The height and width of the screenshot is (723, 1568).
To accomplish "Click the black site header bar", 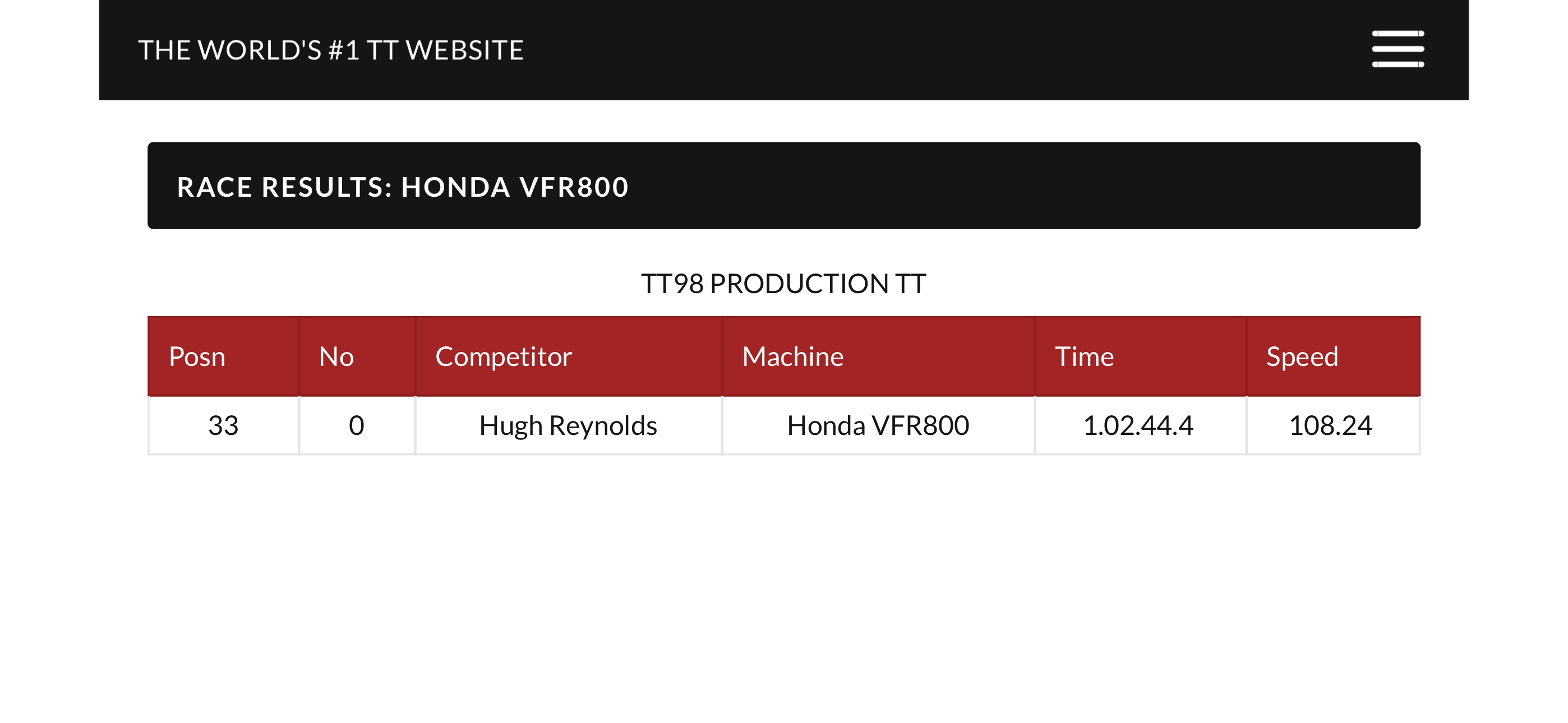I will tap(784, 50).
